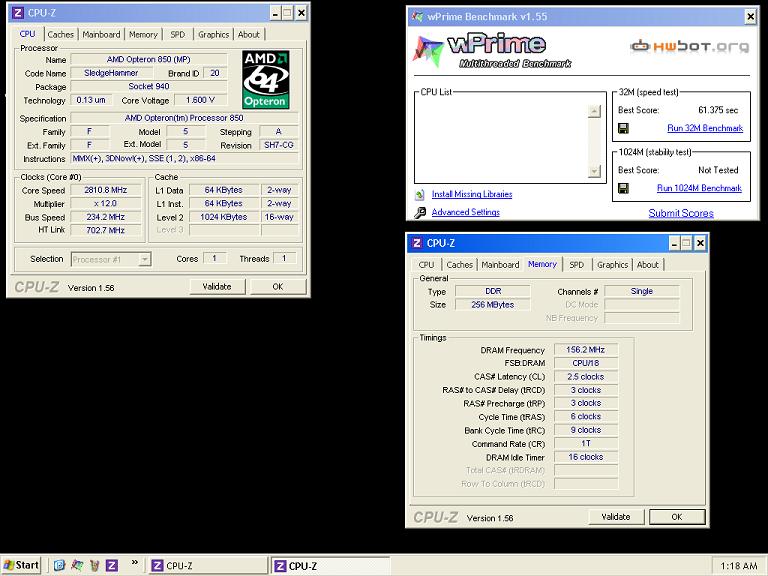The image size is (768, 576).
Task: Click the 256 MBytes memory size value
Action: [x=492, y=305]
